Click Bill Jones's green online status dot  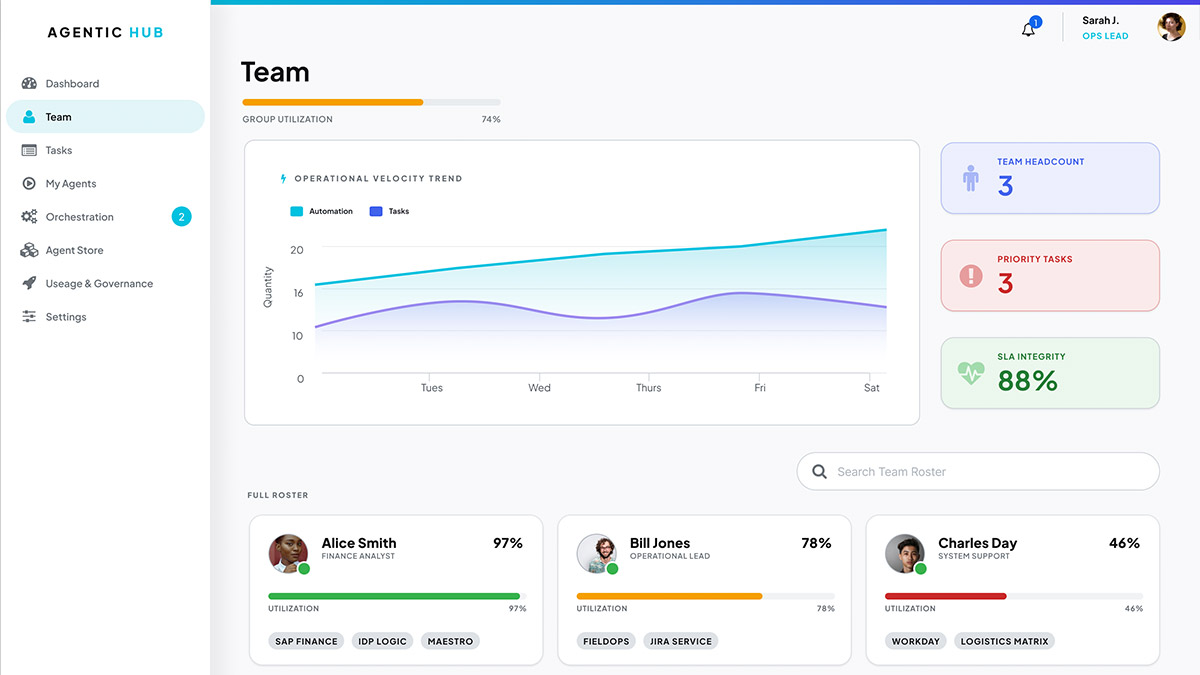point(612,569)
